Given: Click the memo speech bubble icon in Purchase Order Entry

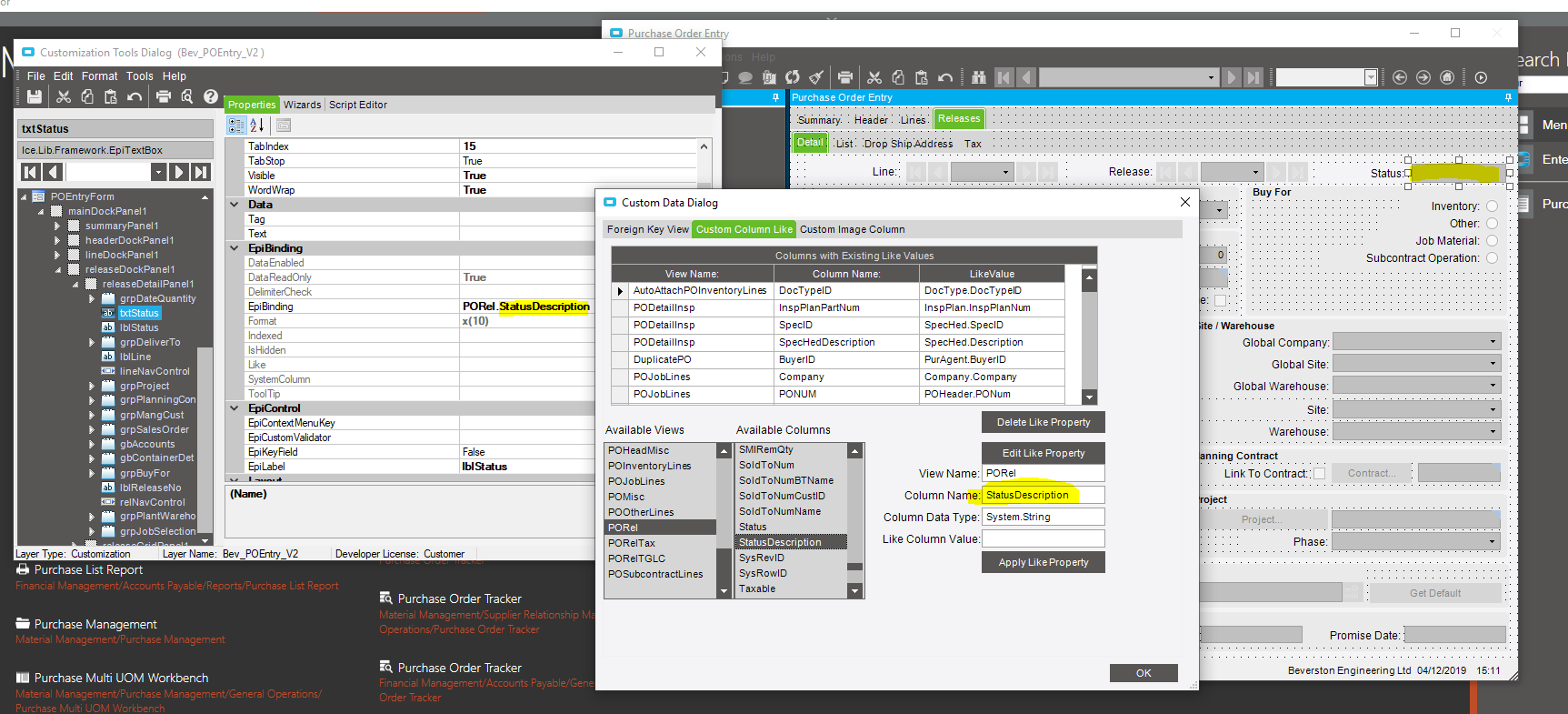Looking at the screenshot, I should [745, 77].
